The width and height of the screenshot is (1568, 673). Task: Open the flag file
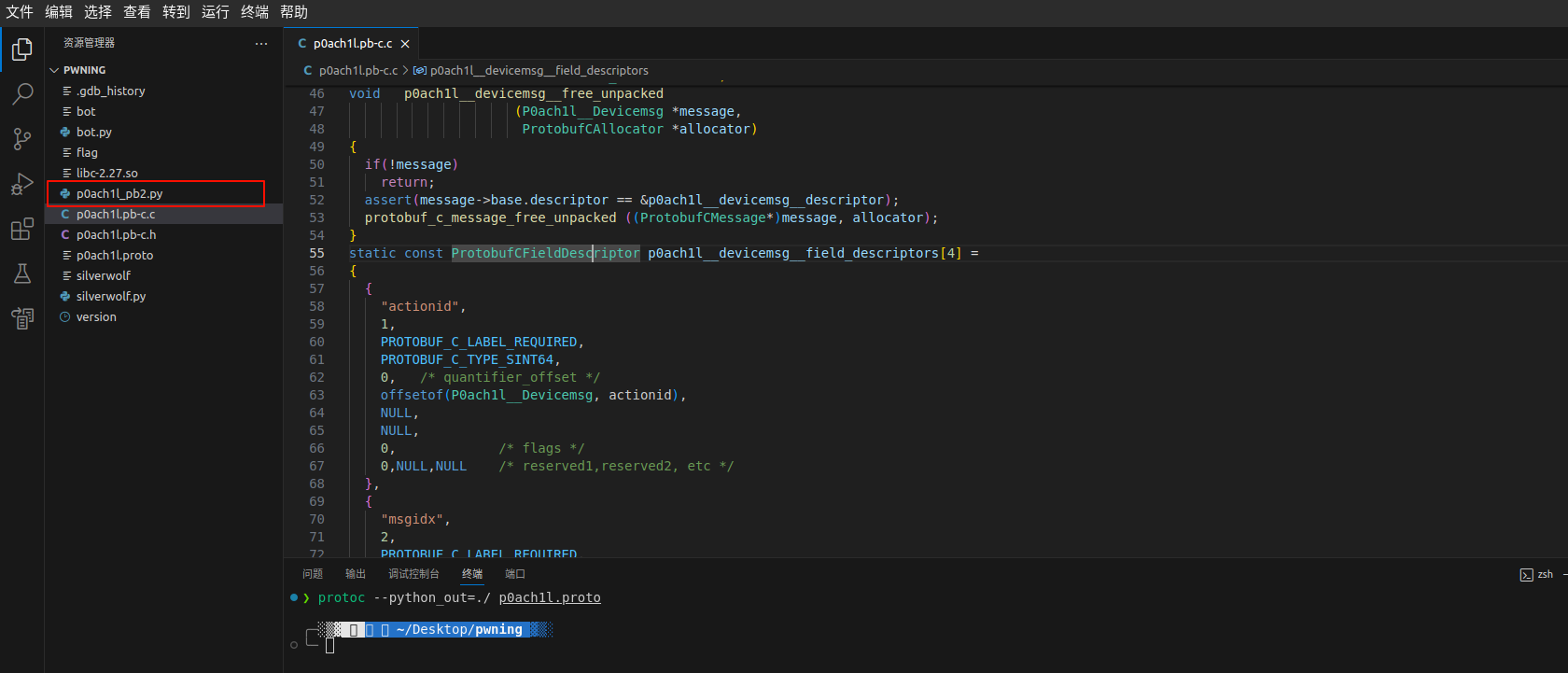pyautogui.click(x=164, y=152)
